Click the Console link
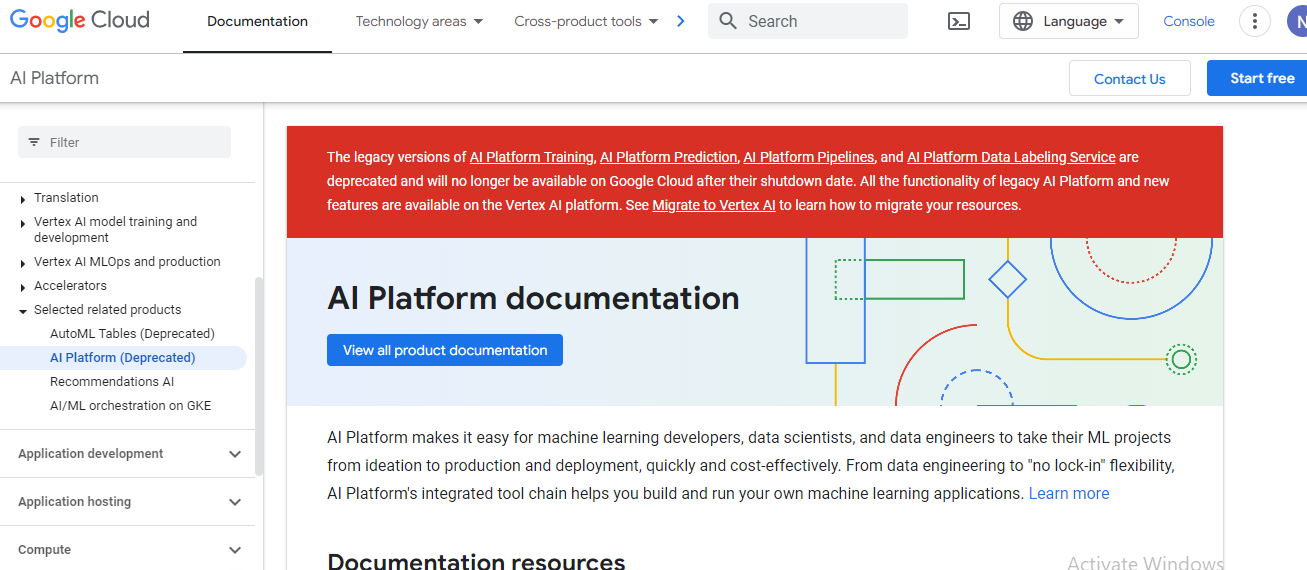1307x570 pixels. coord(1189,21)
